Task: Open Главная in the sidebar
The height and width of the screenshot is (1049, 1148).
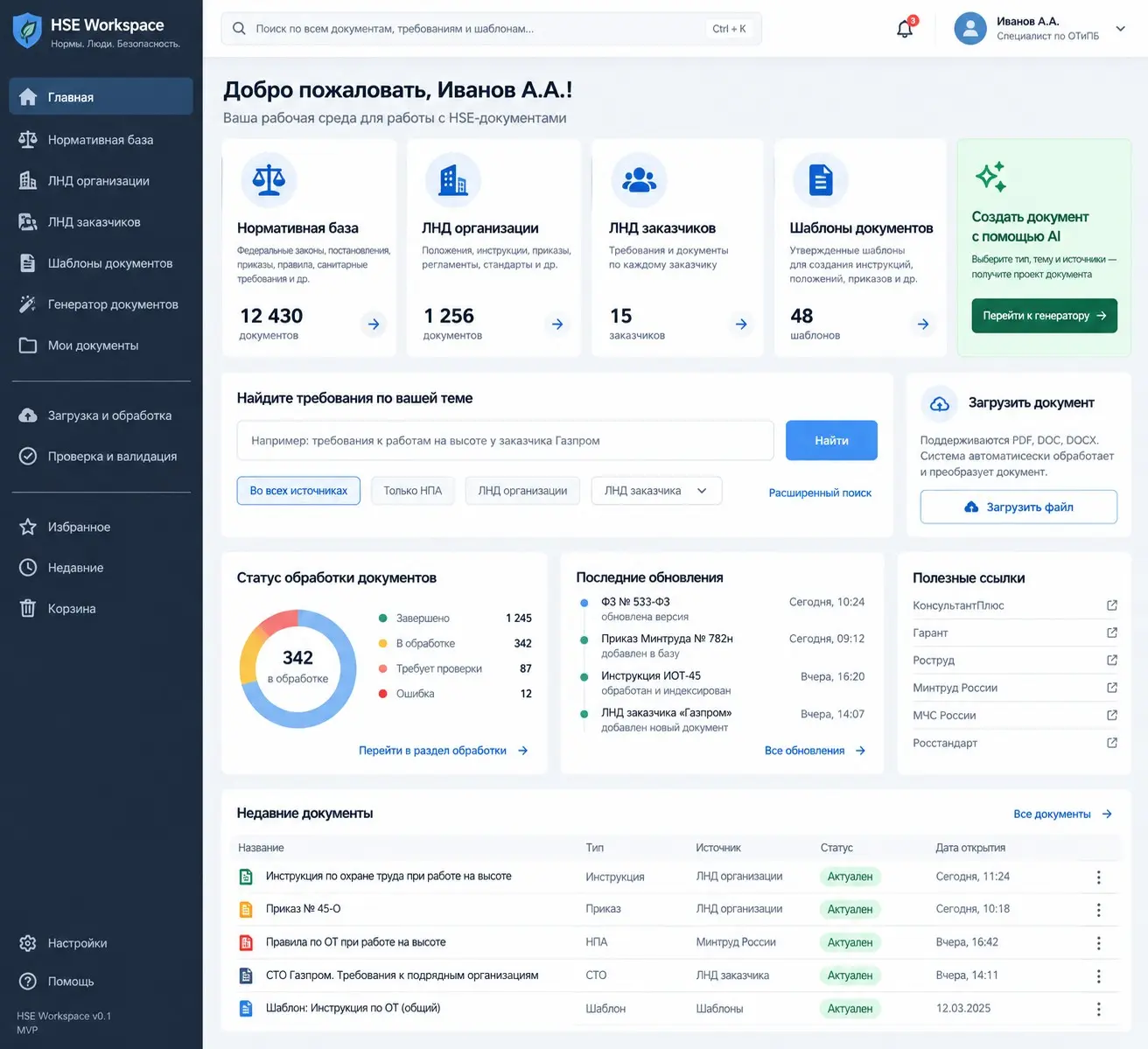Action: pyautogui.click(x=101, y=97)
